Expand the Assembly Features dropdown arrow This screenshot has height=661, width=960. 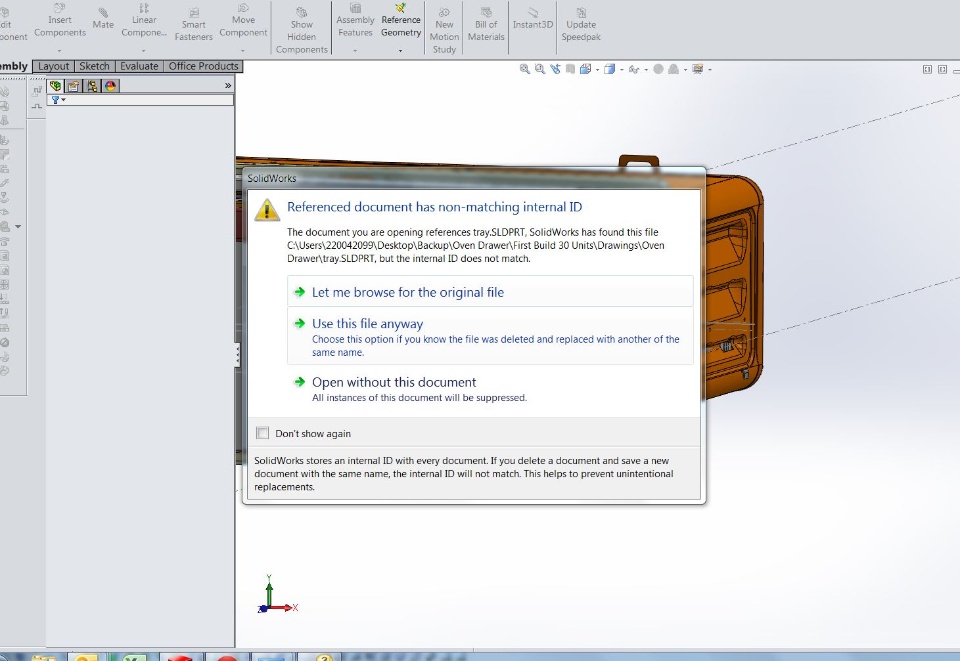[x=355, y=51]
